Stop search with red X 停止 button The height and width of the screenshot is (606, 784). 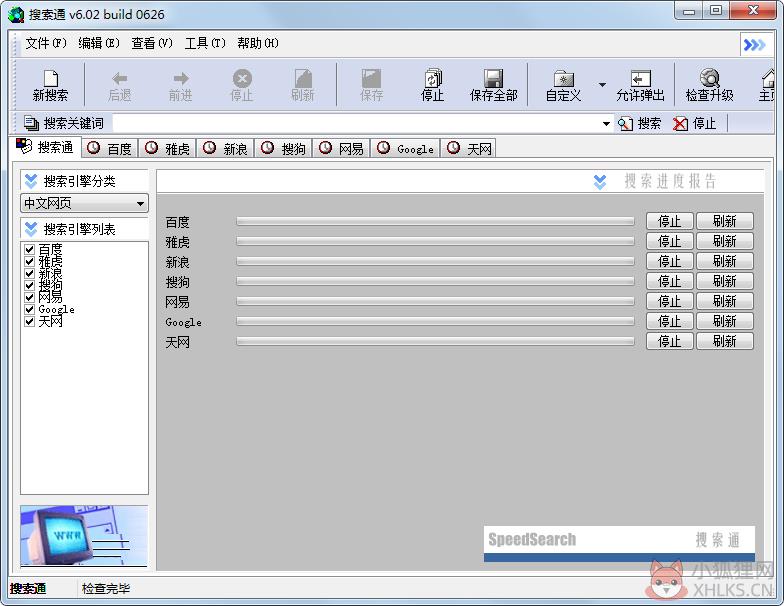(x=695, y=124)
